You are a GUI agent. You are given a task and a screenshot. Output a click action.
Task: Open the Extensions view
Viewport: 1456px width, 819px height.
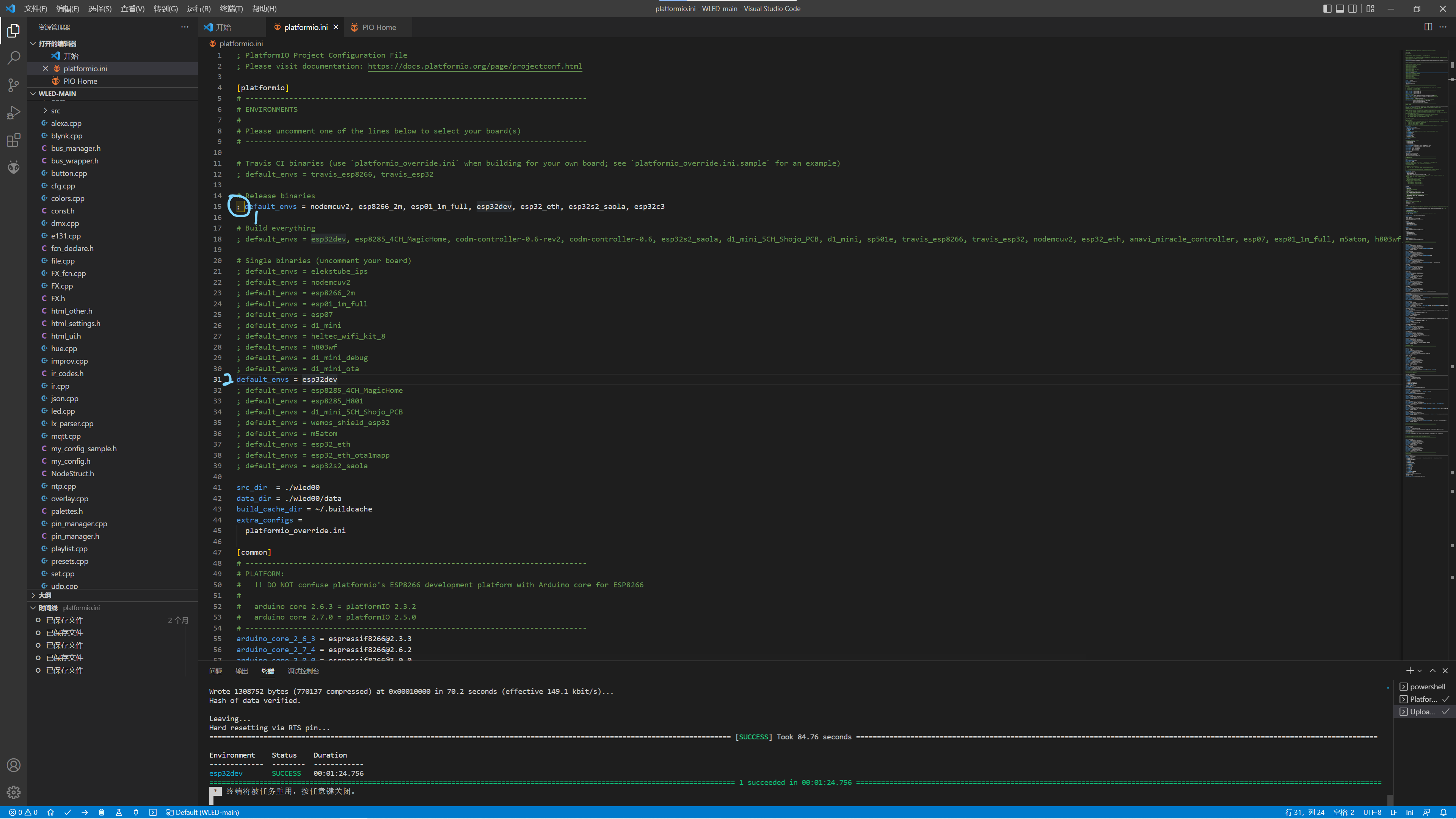click(14, 140)
